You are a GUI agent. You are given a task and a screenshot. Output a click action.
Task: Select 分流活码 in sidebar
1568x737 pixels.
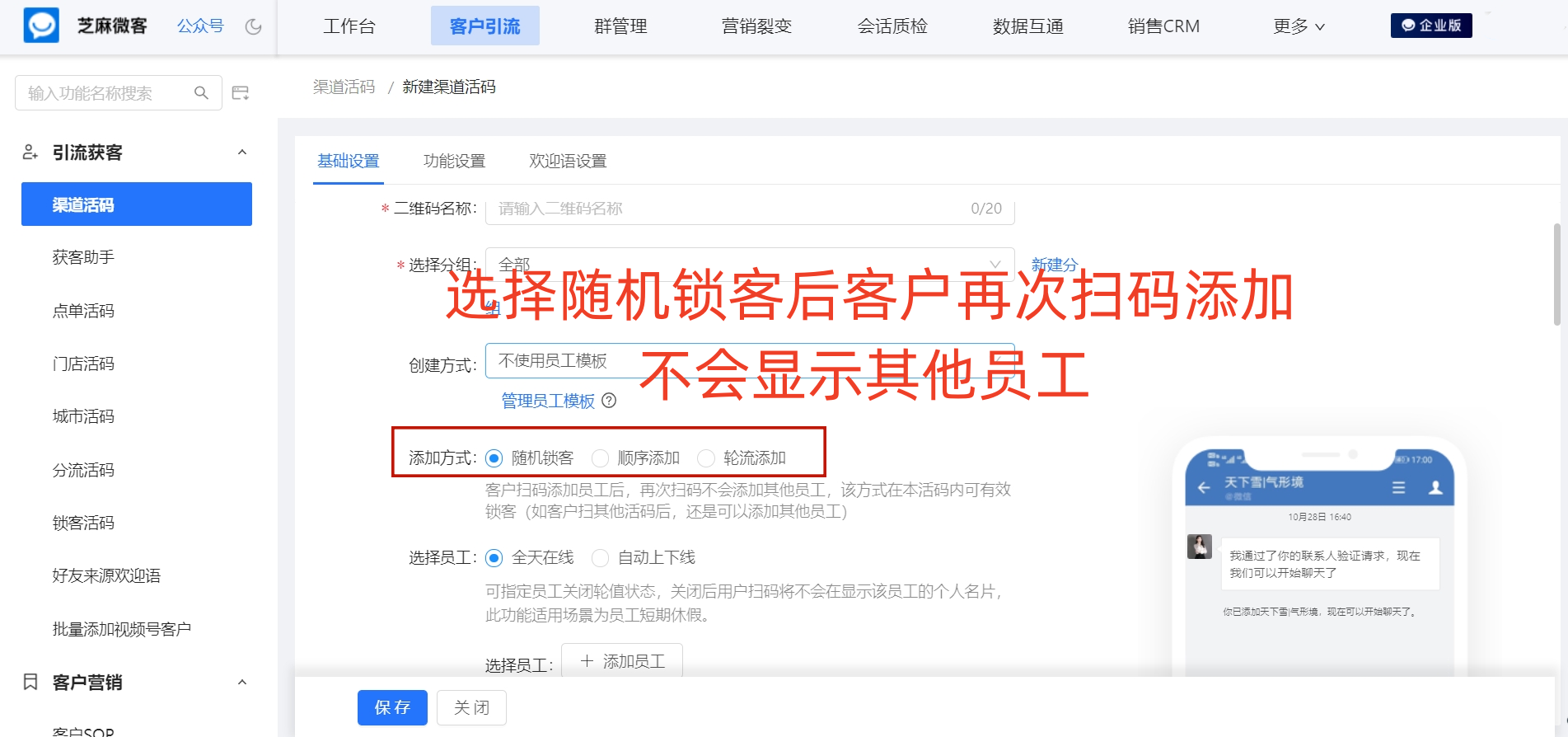click(83, 470)
